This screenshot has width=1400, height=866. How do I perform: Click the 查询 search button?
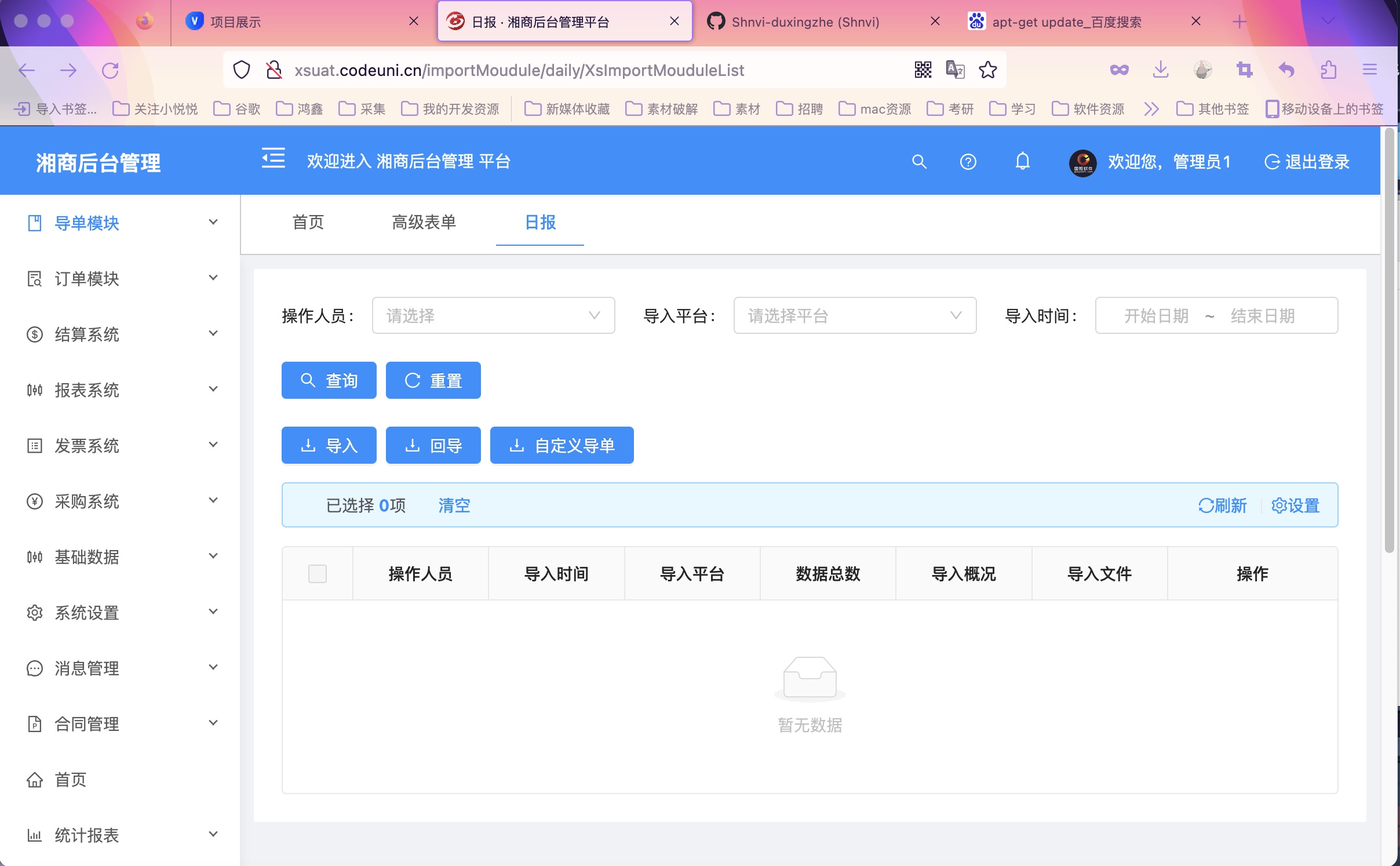pos(329,380)
